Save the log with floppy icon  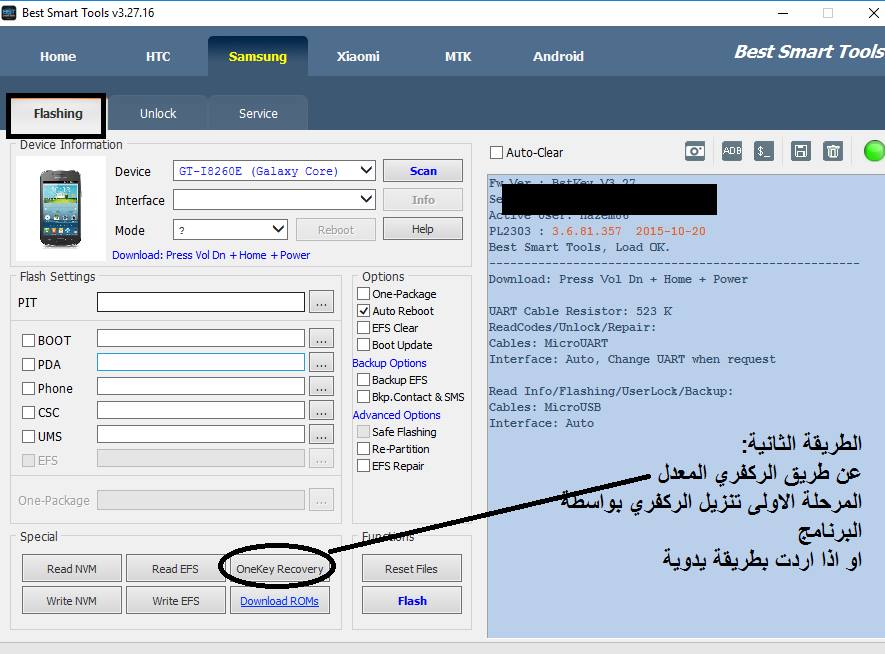click(x=800, y=151)
